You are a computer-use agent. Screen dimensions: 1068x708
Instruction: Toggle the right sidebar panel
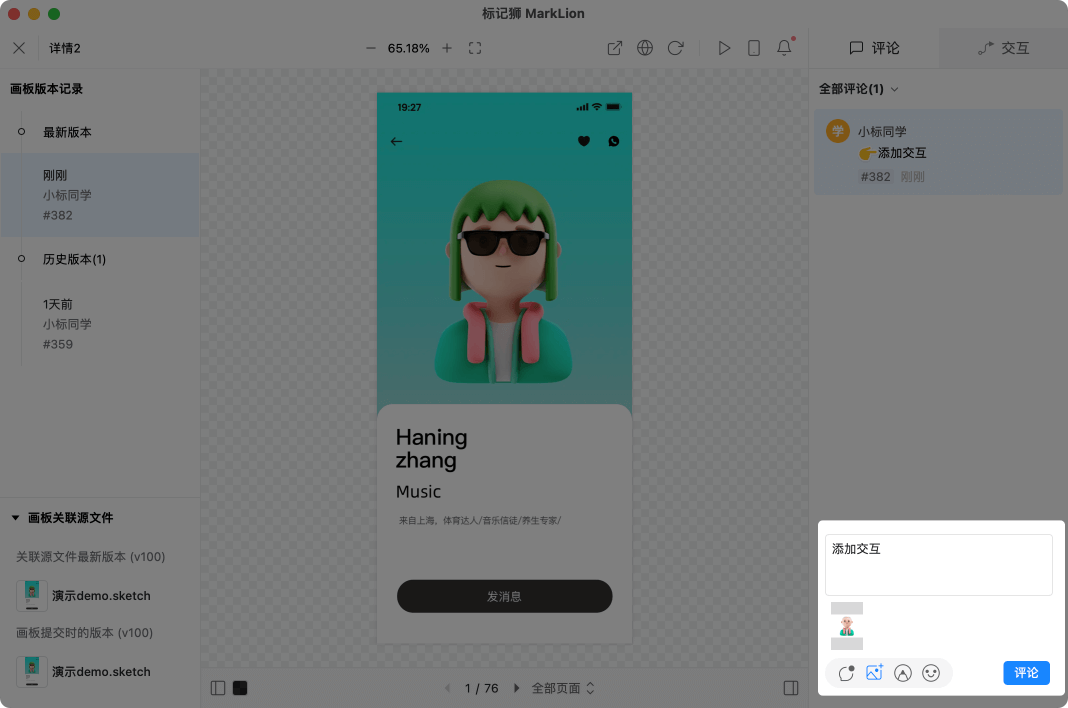pos(791,688)
